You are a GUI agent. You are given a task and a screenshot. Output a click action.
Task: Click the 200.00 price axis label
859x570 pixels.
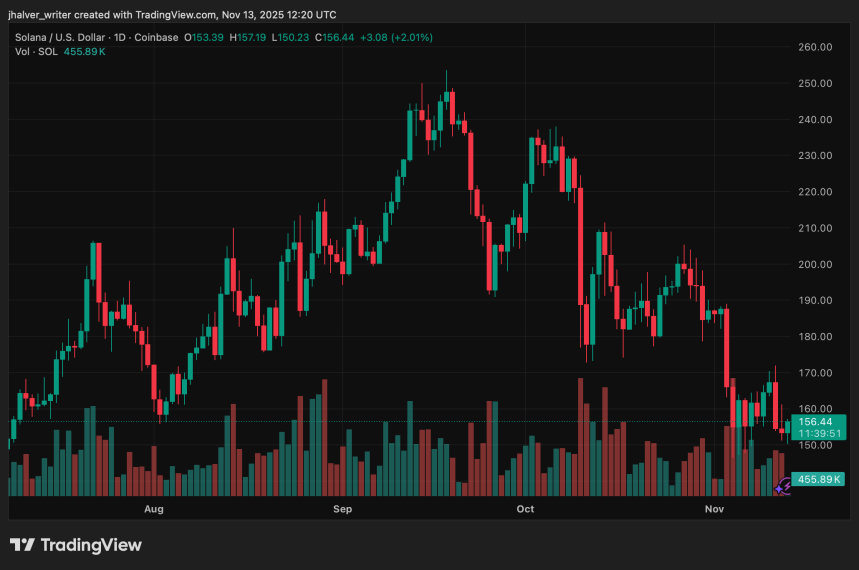point(816,264)
